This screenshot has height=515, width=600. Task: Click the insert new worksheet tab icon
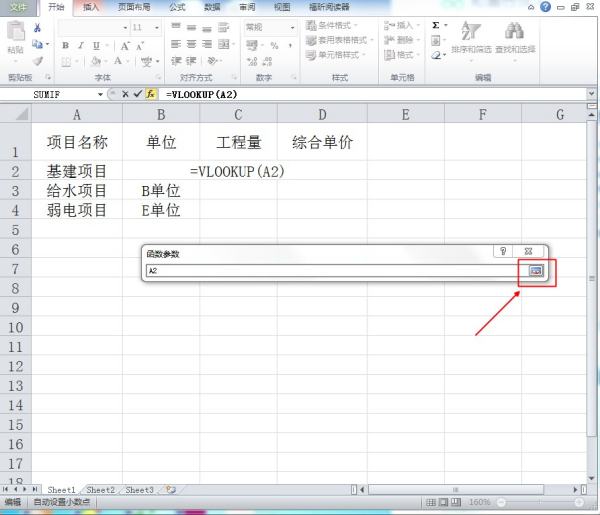[171, 489]
